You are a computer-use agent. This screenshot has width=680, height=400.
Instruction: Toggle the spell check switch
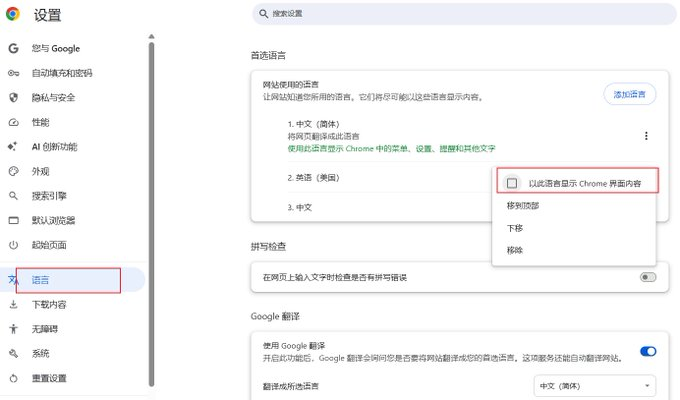(x=648, y=277)
